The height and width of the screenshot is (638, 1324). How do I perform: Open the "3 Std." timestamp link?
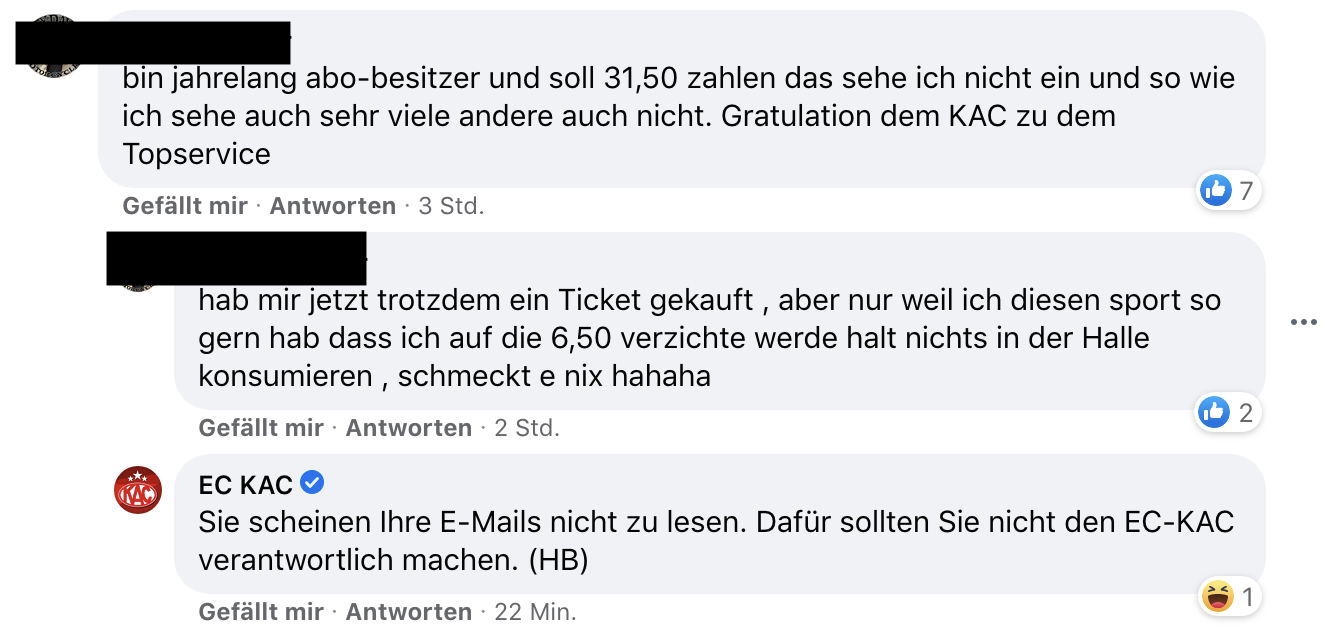451,206
